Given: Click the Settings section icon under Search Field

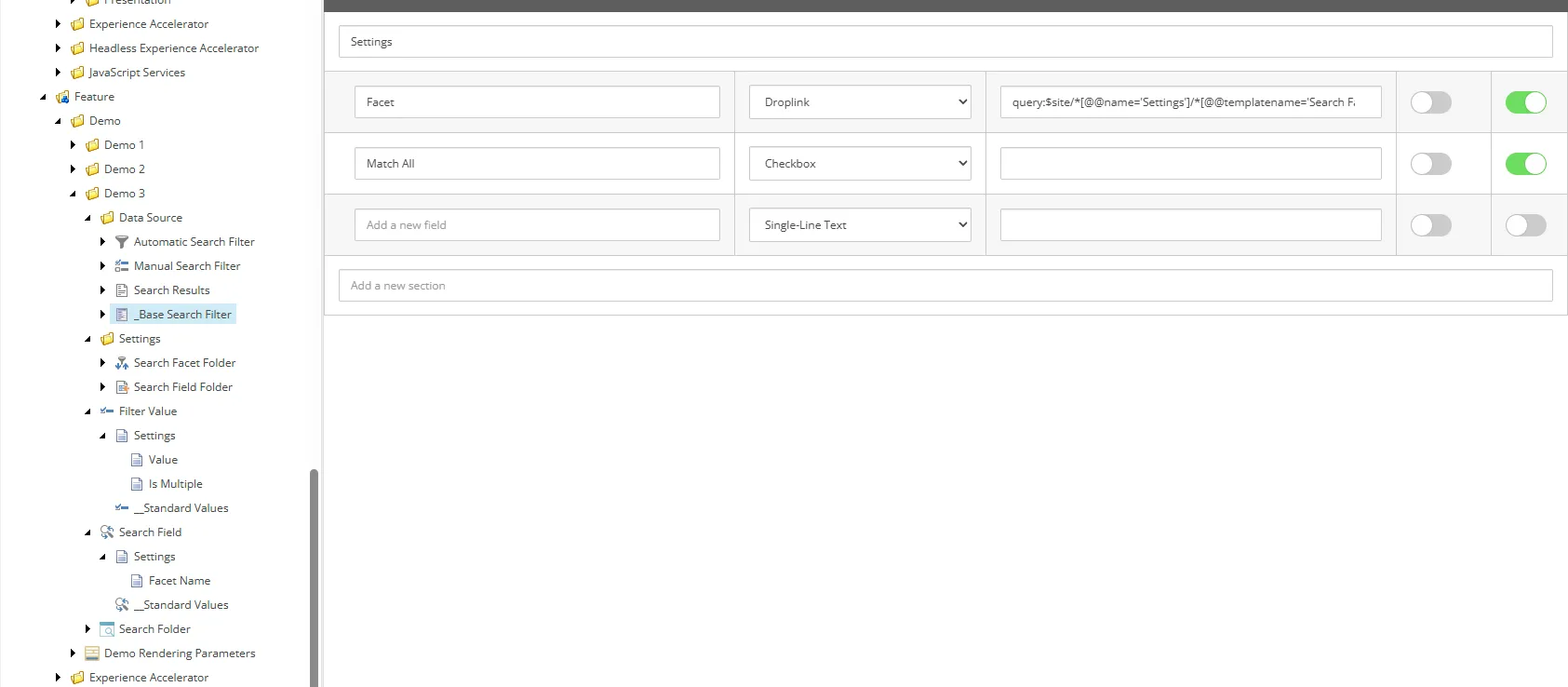Looking at the screenshot, I should click(x=122, y=557).
